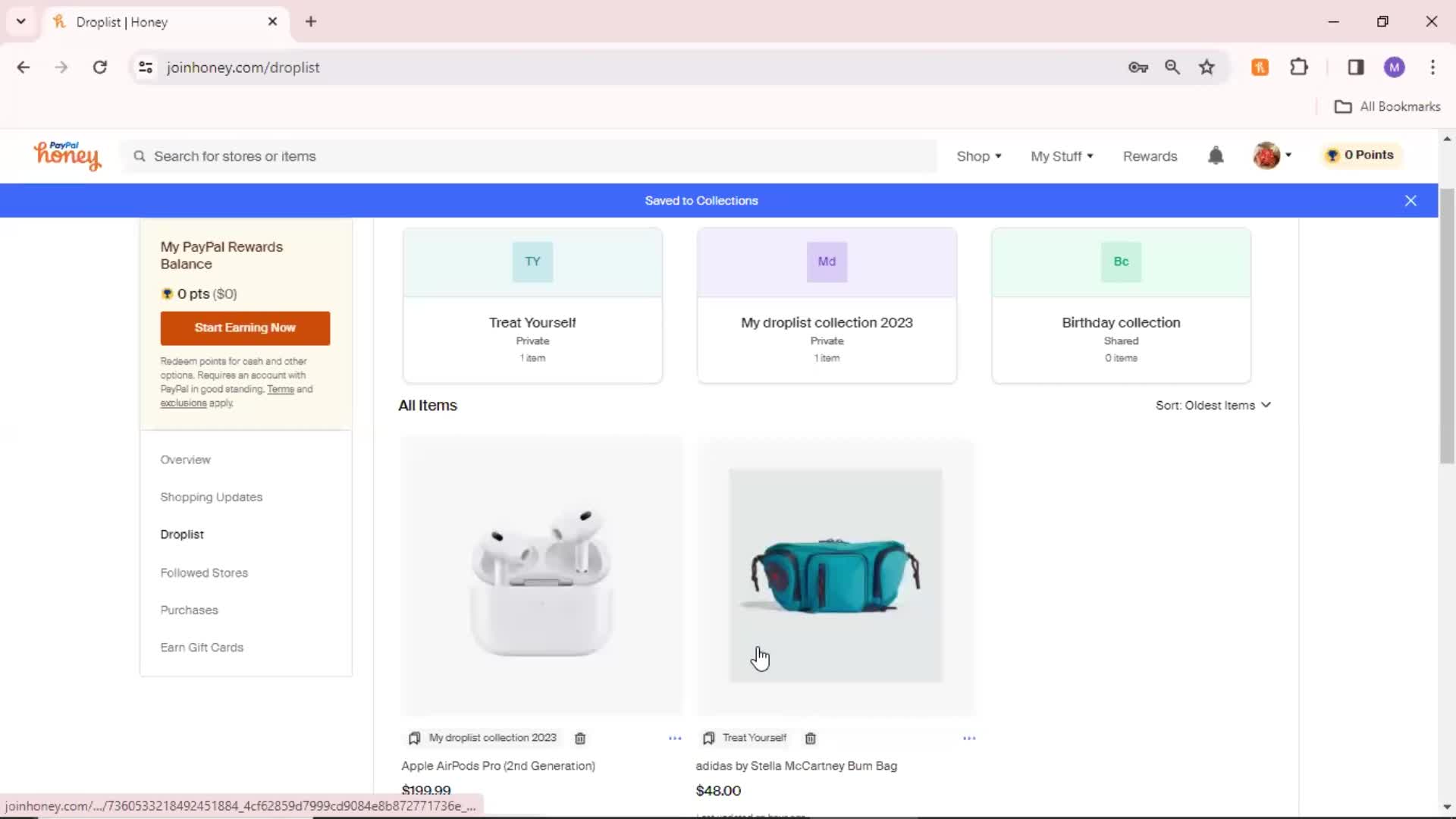Open the Chrome profile M avatar

pyautogui.click(x=1394, y=67)
